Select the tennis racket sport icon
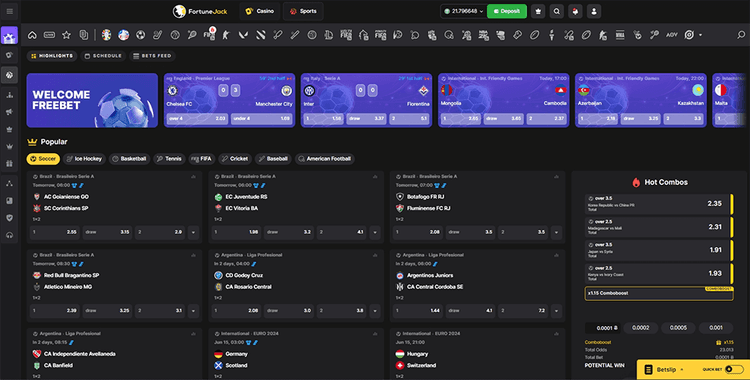 pyautogui.click(x=192, y=35)
